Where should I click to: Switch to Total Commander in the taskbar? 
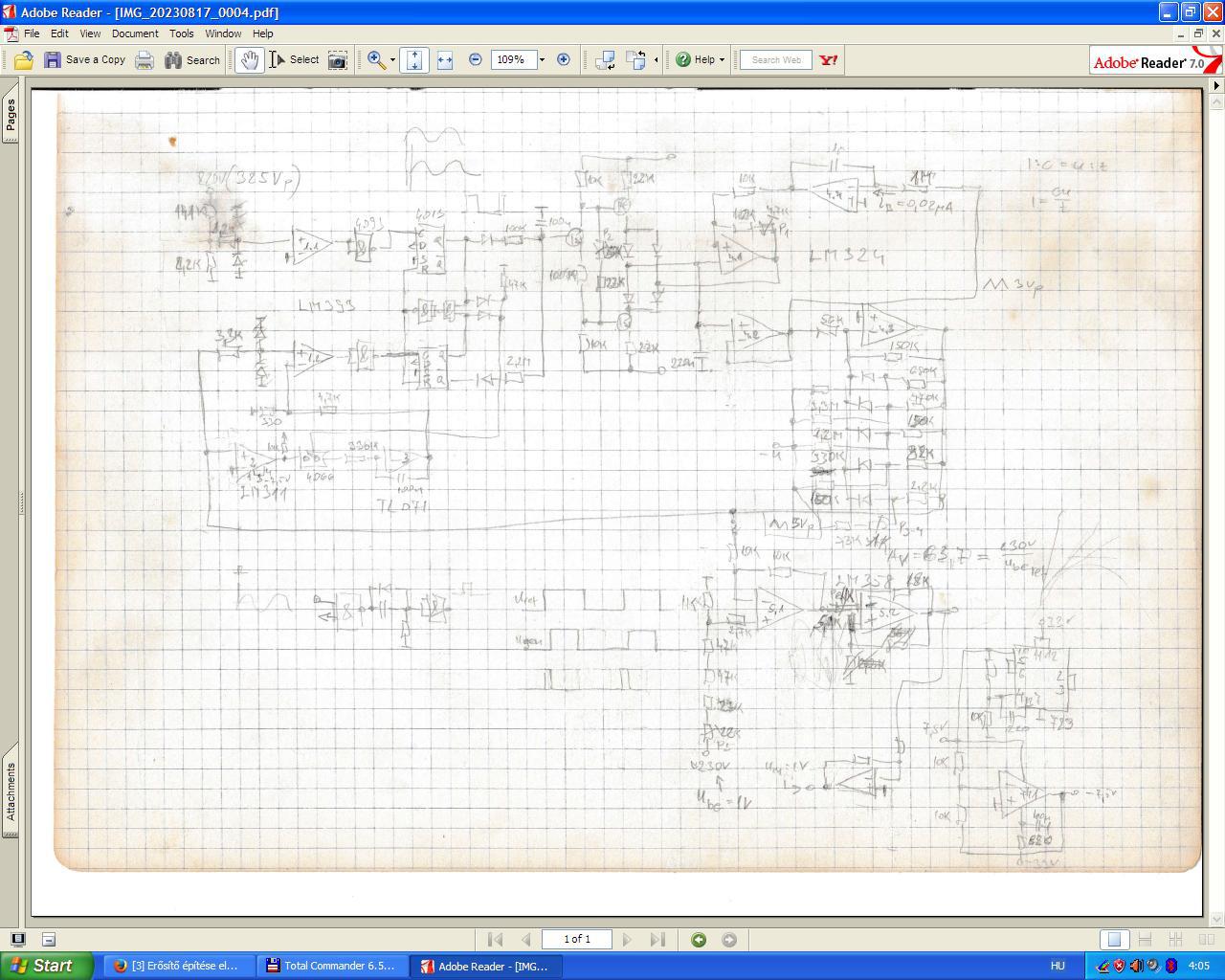click(x=332, y=966)
